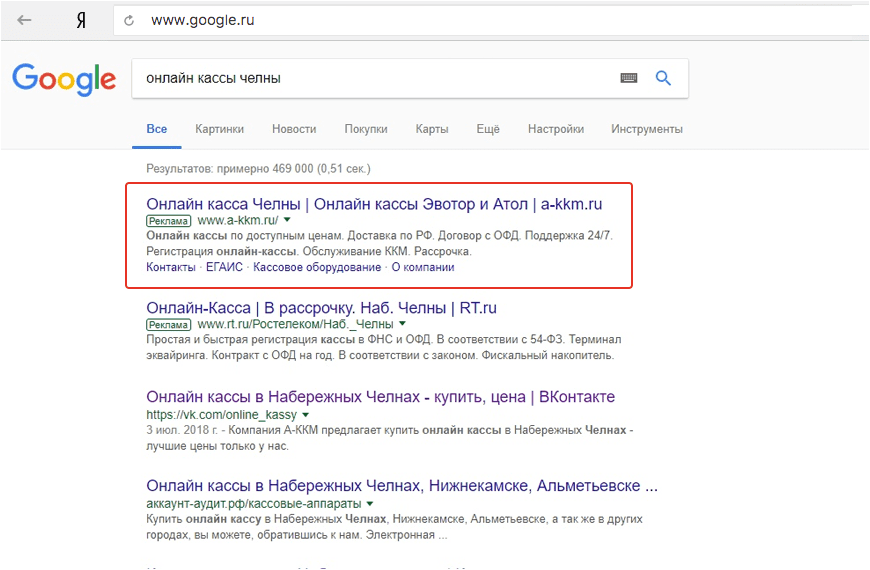Expand dropdown arrow next to www.a-kkm.ru/
This screenshot has height=570, width=870.
tap(287, 220)
